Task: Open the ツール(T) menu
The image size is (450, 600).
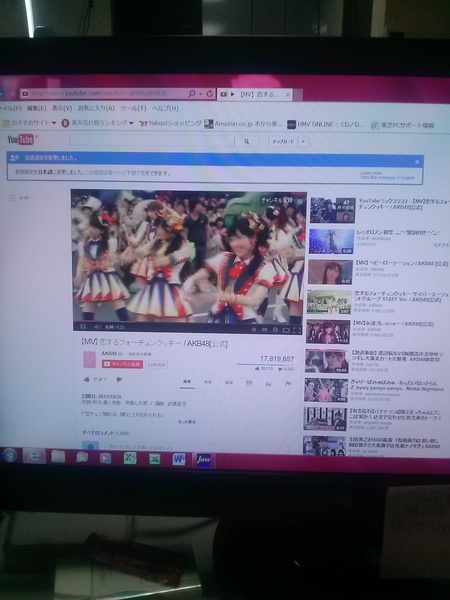Action: tap(133, 109)
